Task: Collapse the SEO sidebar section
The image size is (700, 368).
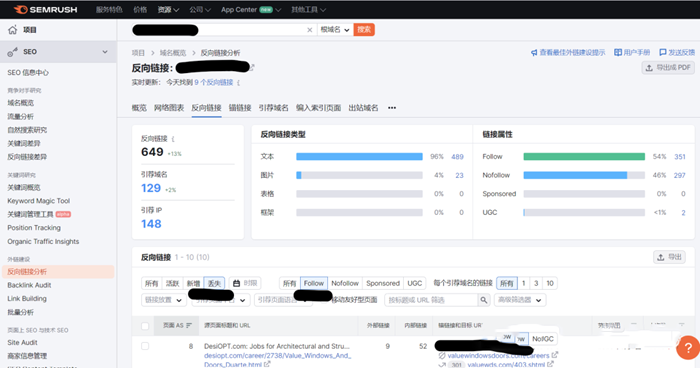Action: pyautogui.click(x=105, y=52)
